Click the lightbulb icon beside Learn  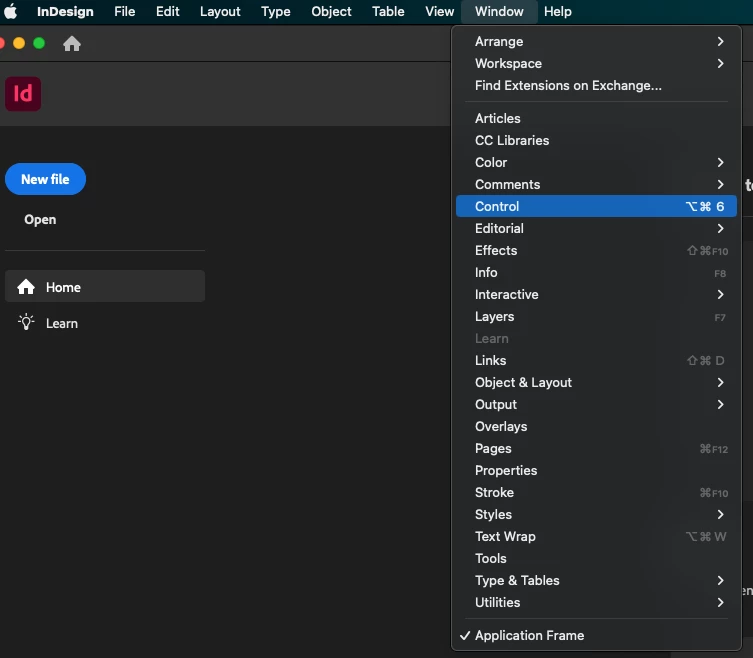coord(26,322)
